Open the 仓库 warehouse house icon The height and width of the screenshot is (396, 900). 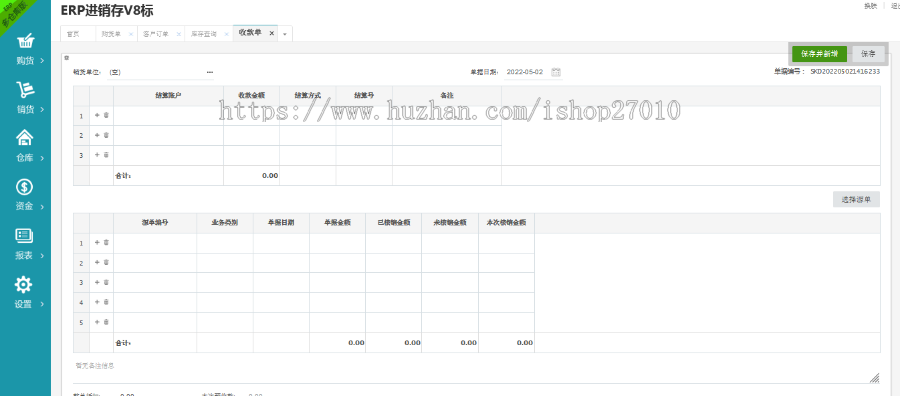[x=25, y=138]
